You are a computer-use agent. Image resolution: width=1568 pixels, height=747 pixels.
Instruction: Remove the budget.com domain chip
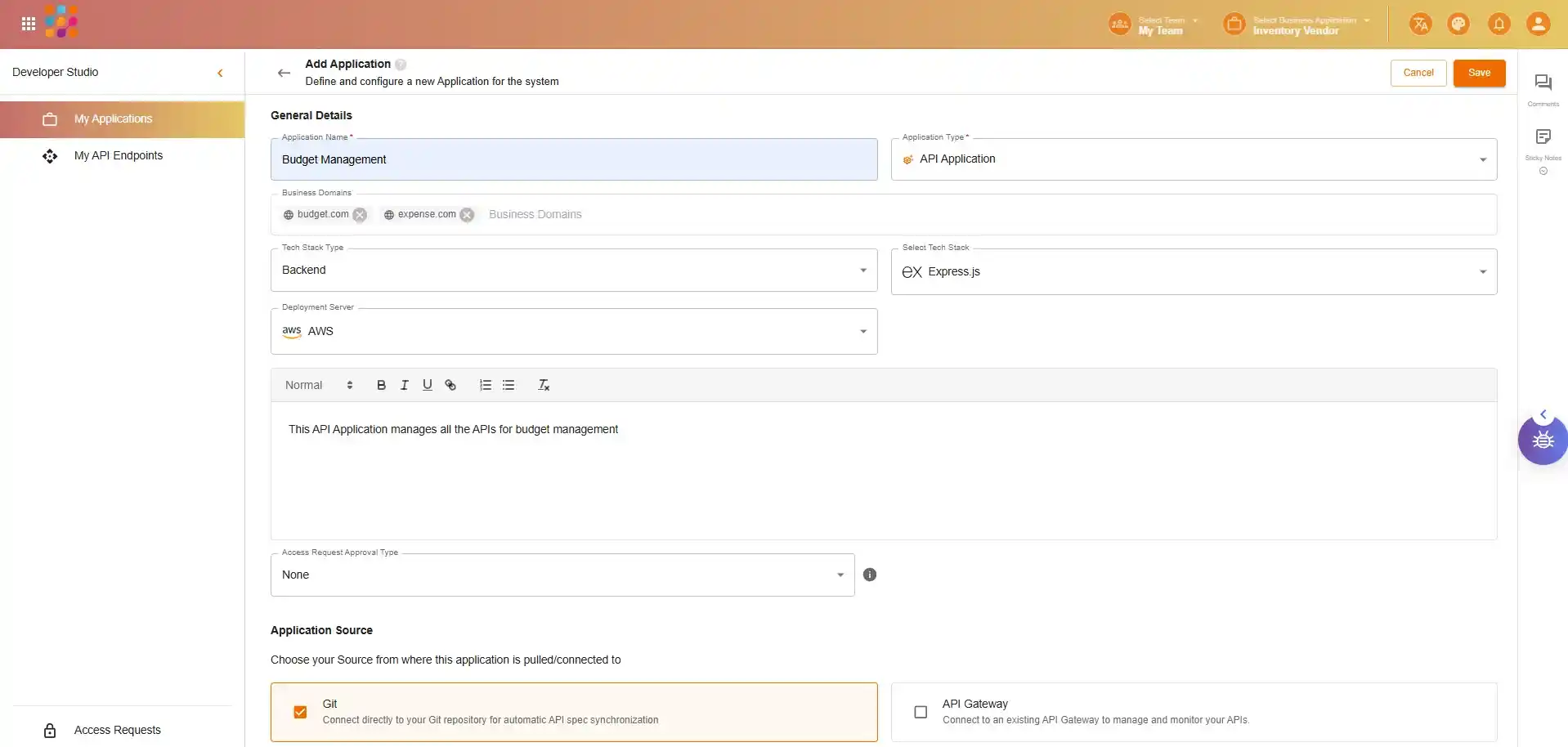(x=360, y=215)
